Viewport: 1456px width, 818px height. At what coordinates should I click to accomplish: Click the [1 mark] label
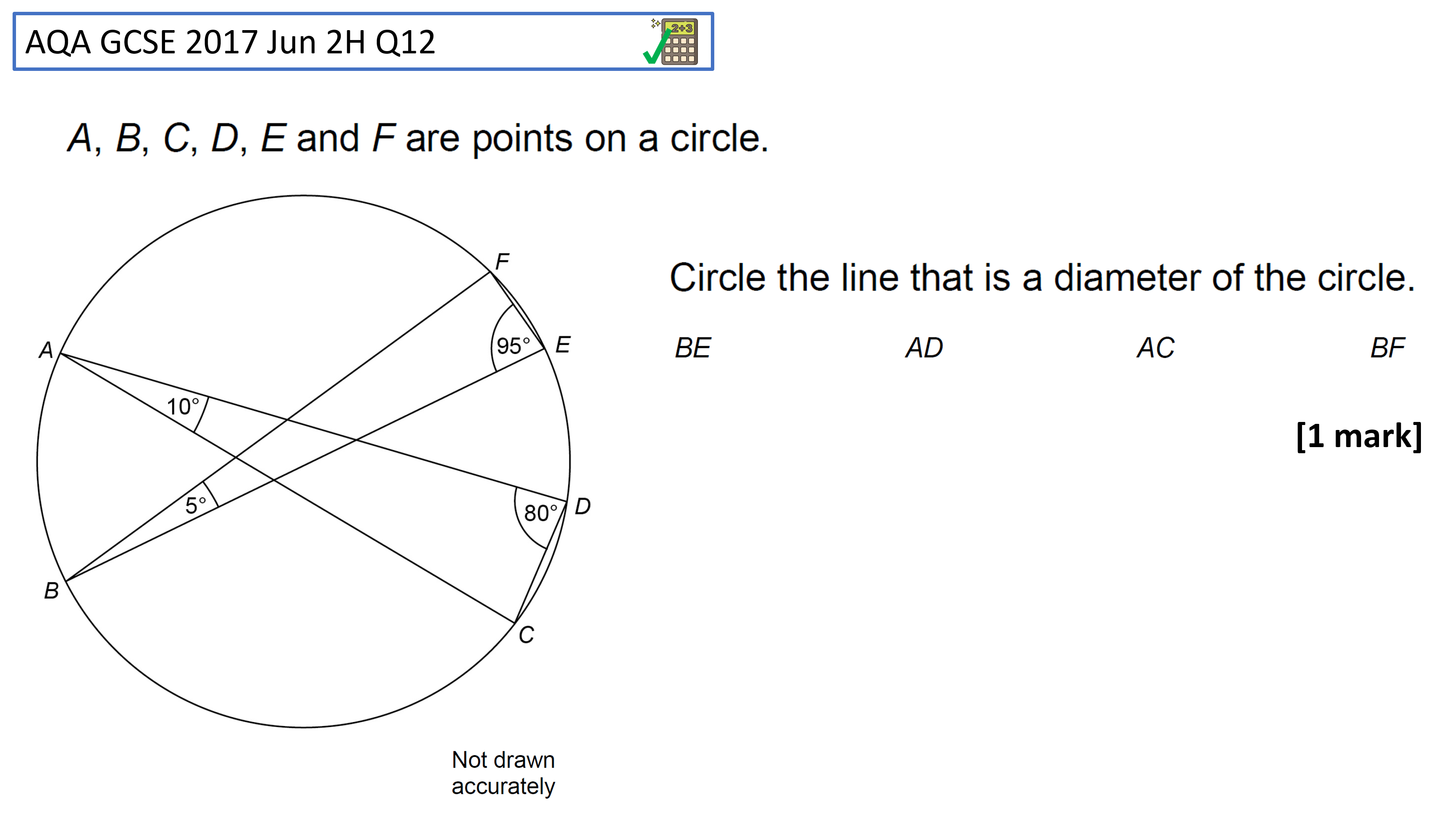(1359, 436)
